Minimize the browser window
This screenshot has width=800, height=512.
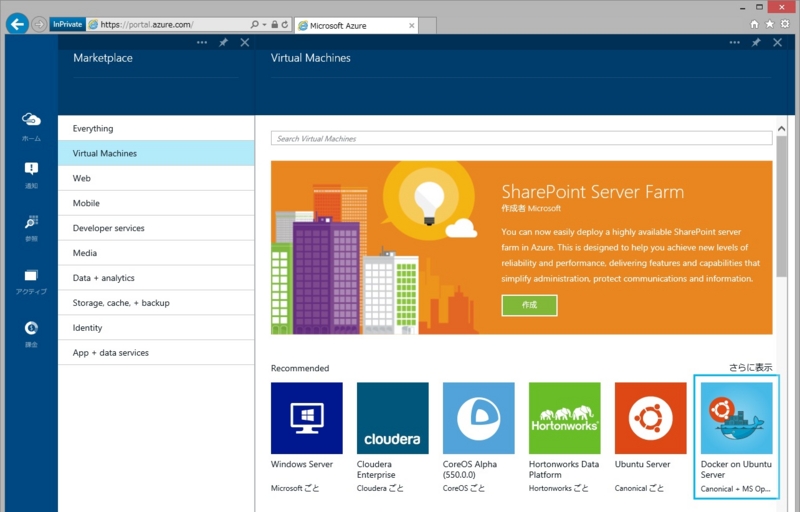[x=743, y=8]
